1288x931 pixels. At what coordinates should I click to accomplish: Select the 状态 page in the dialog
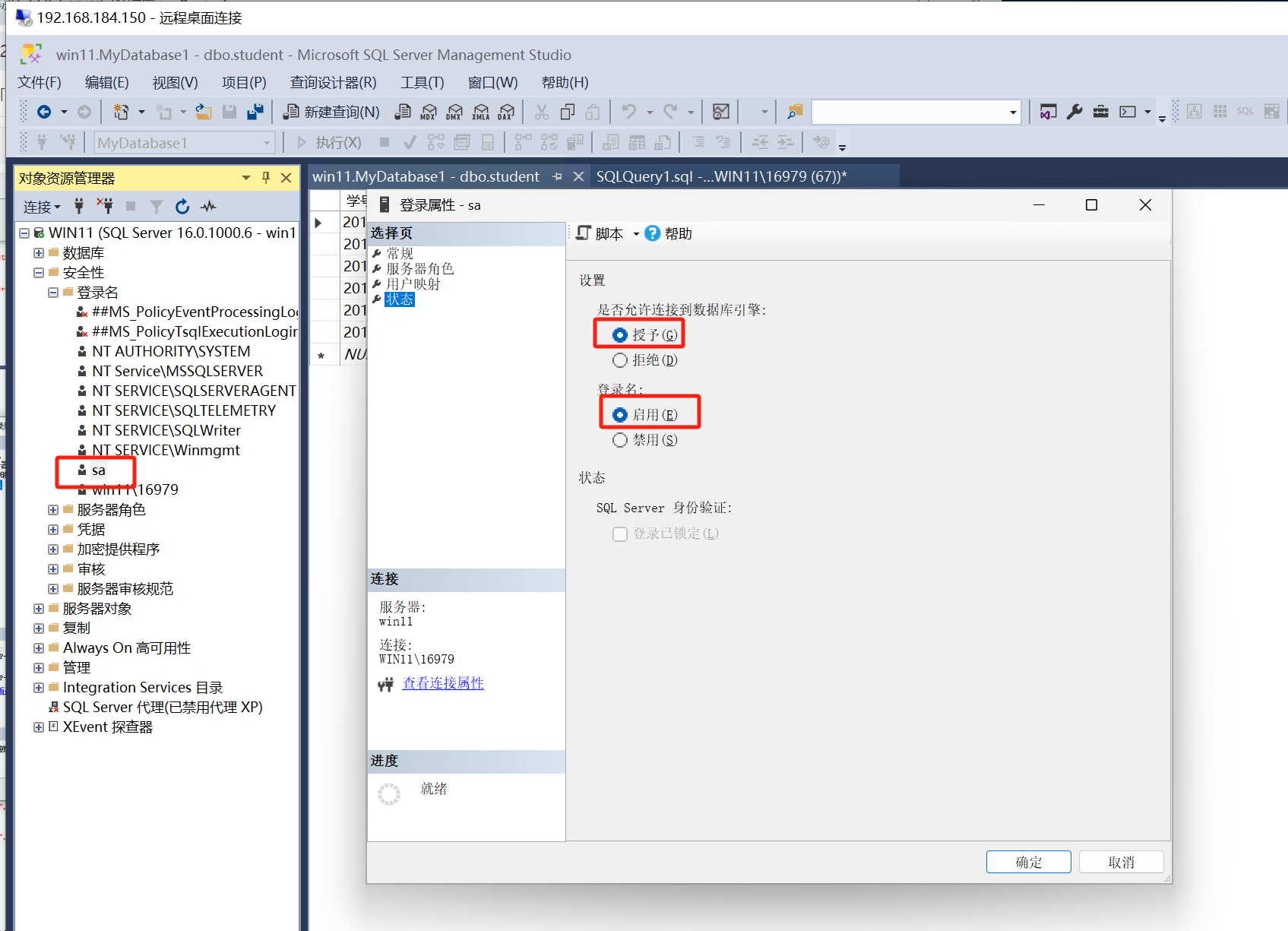(400, 299)
